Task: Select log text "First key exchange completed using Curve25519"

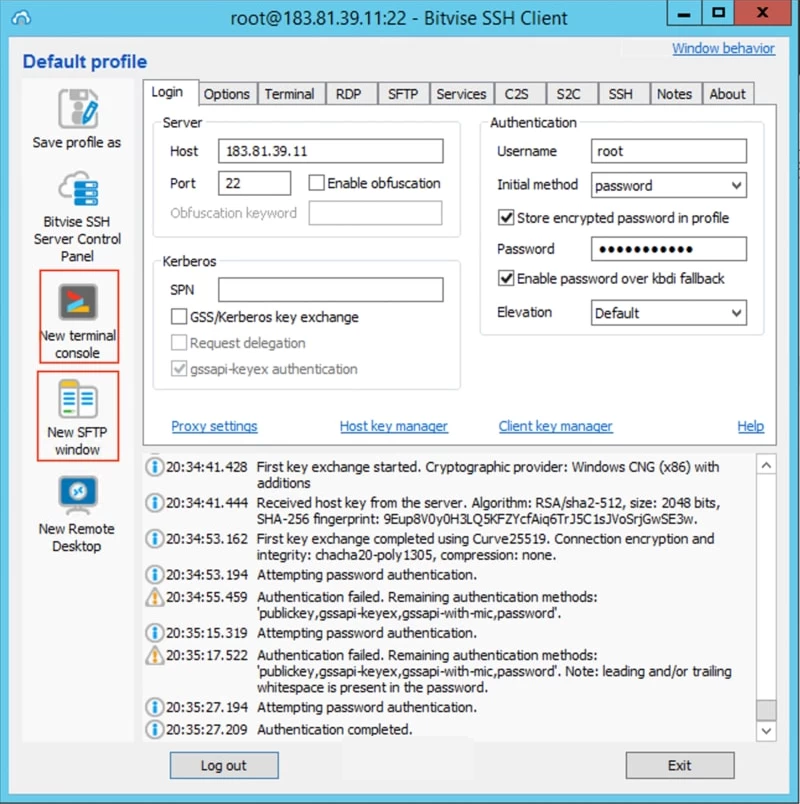Action: (401, 539)
